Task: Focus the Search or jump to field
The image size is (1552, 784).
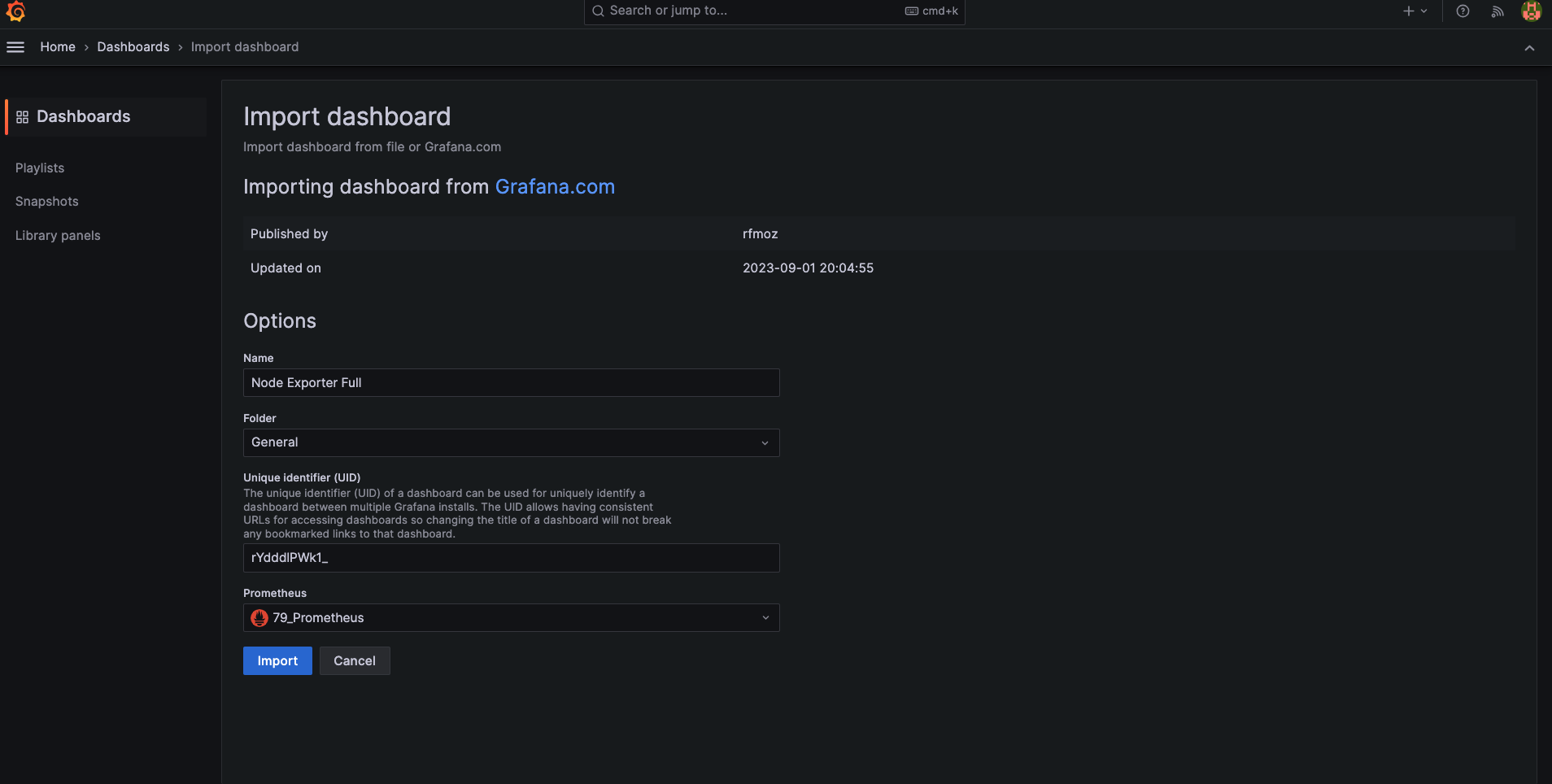Action: coord(774,11)
